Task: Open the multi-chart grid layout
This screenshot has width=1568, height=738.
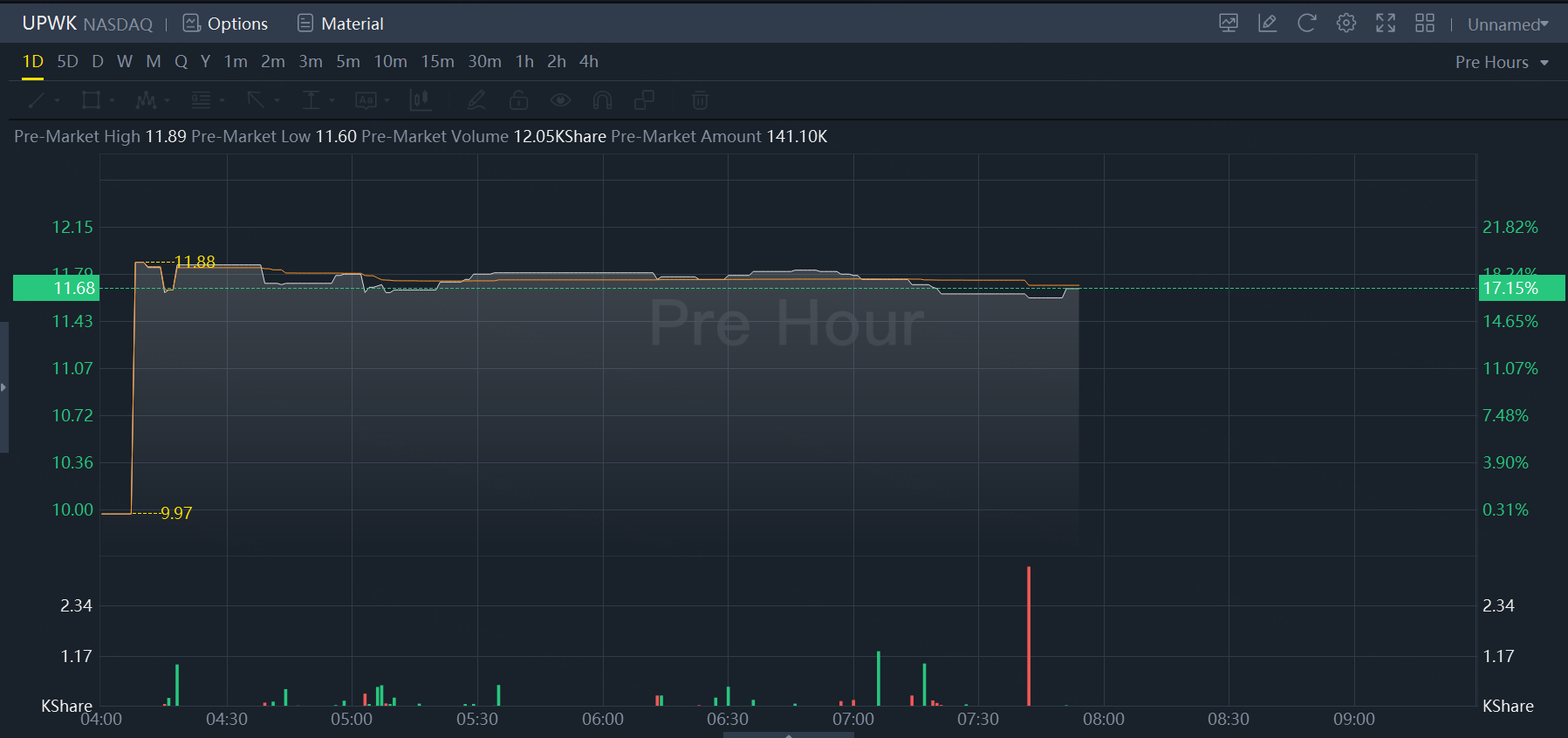Action: (x=1425, y=24)
